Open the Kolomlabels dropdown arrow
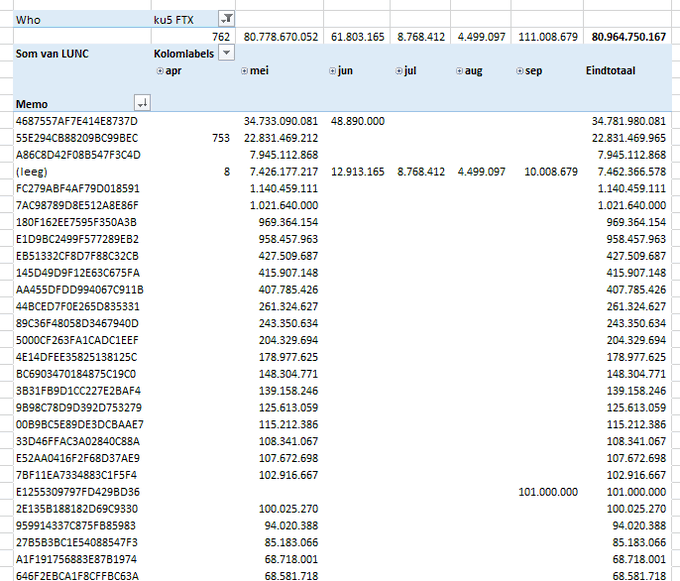The width and height of the screenshot is (680, 581). tap(226, 53)
